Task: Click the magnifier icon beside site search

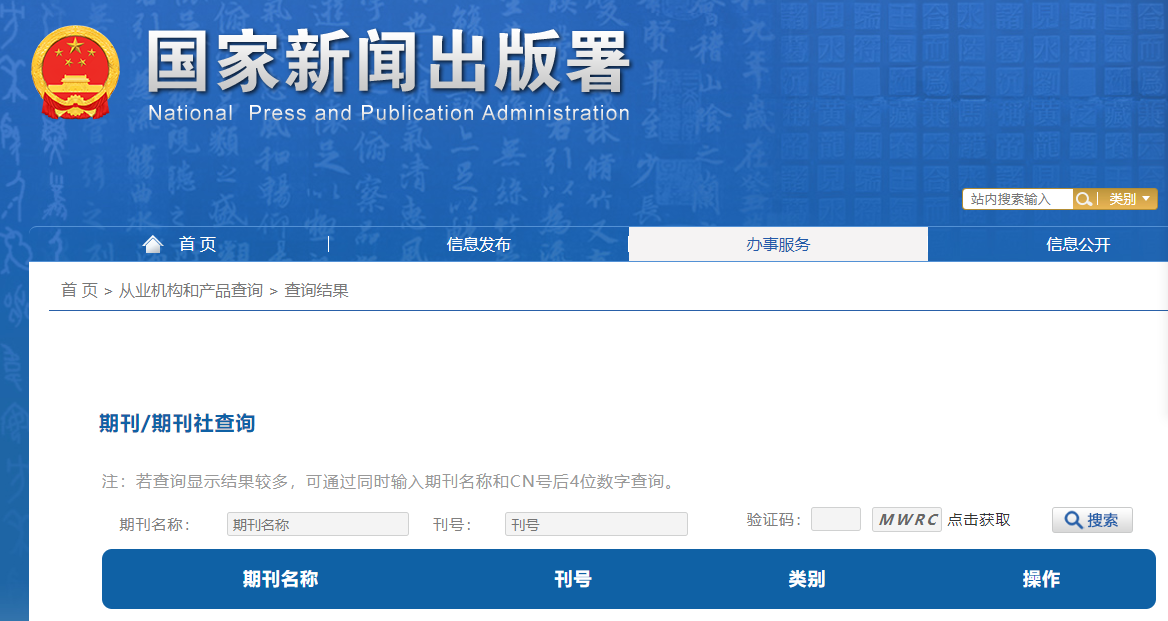Action: click(x=1084, y=199)
